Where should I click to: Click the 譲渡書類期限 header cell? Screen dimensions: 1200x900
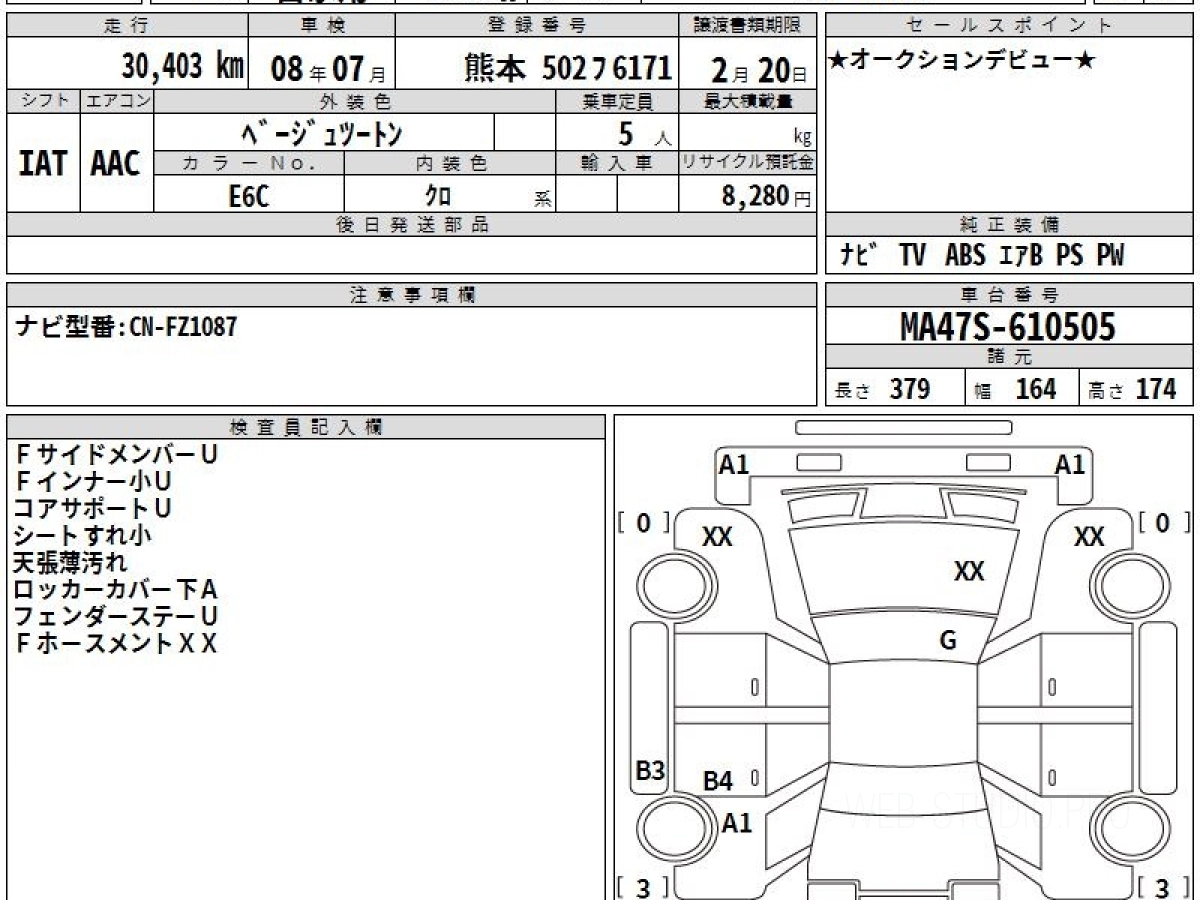pos(747,26)
